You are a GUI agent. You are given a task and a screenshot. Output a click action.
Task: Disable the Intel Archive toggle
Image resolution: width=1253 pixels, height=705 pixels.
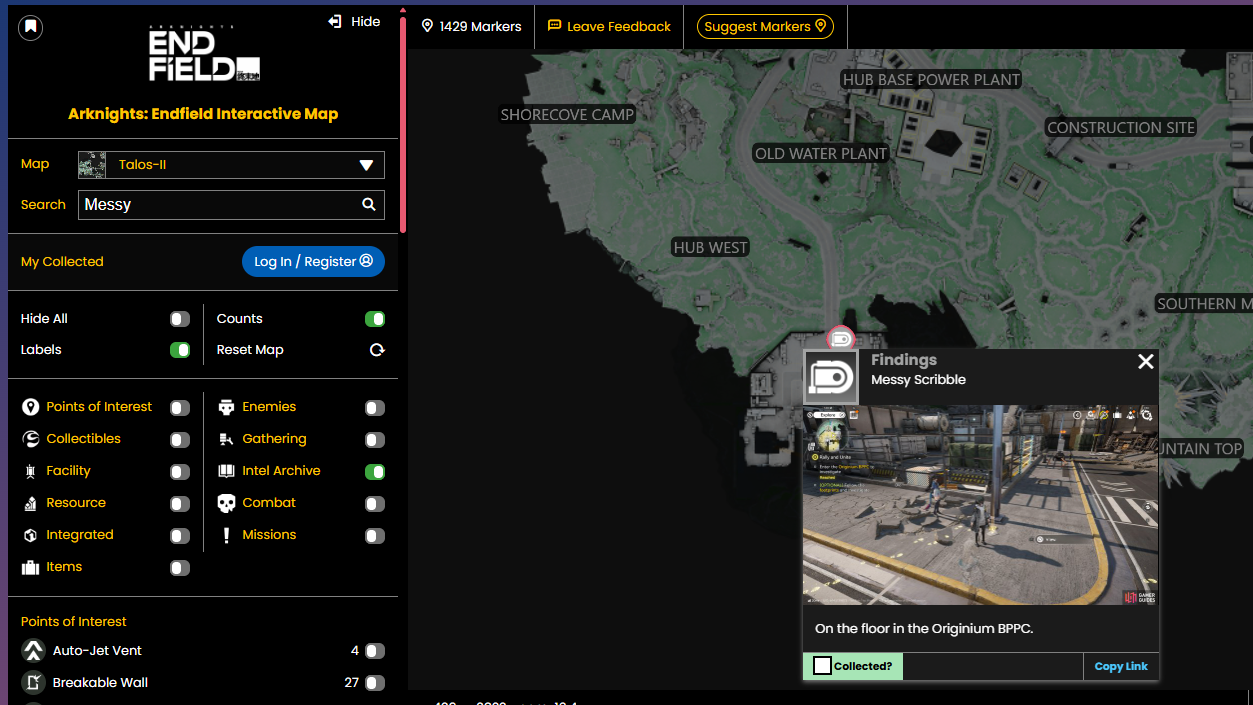point(375,472)
